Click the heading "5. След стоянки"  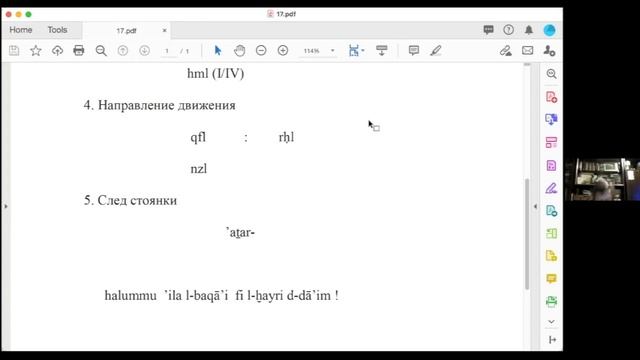pos(130,200)
